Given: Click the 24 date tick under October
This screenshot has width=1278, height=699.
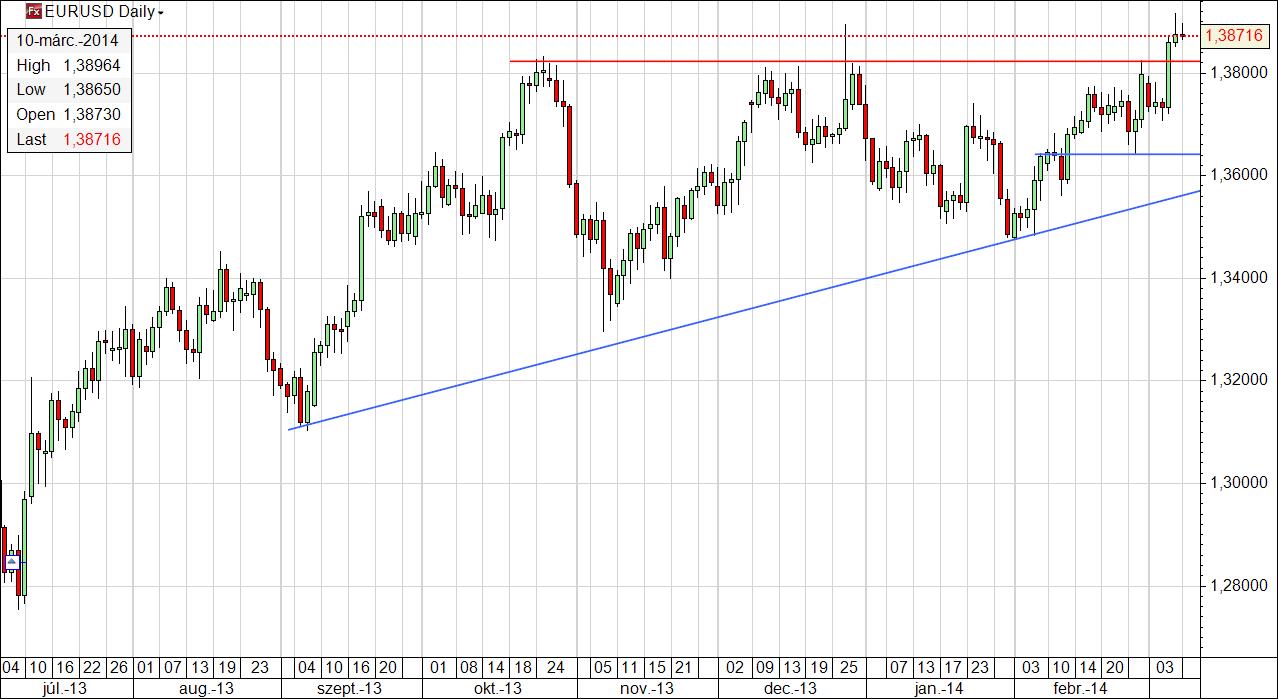Looking at the screenshot, I should (555, 667).
